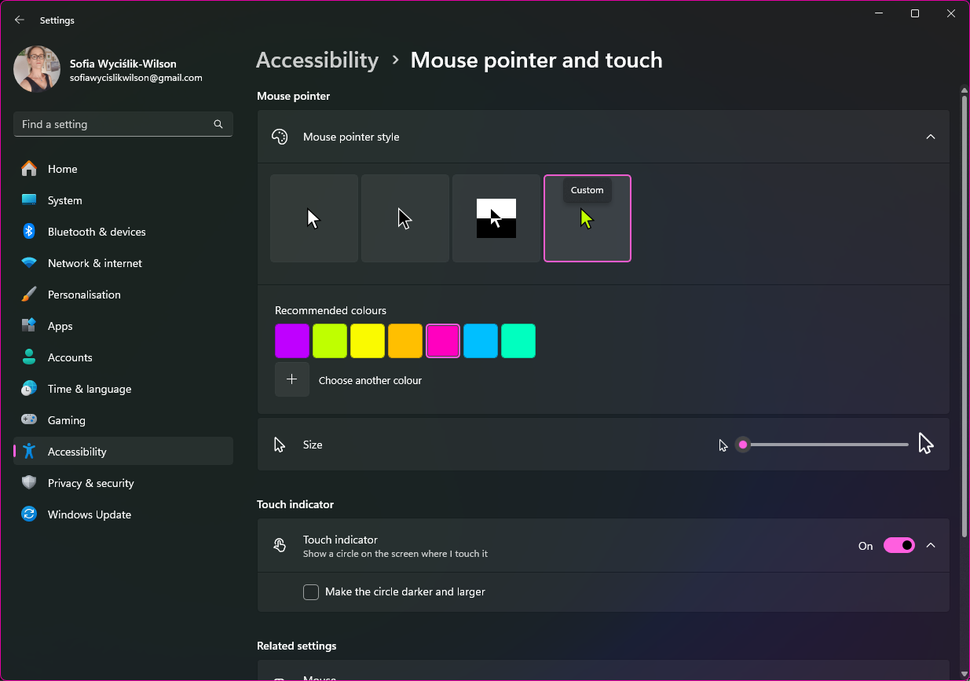Enable Make the circle darker and larger
970x681 pixels.
click(311, 592)
